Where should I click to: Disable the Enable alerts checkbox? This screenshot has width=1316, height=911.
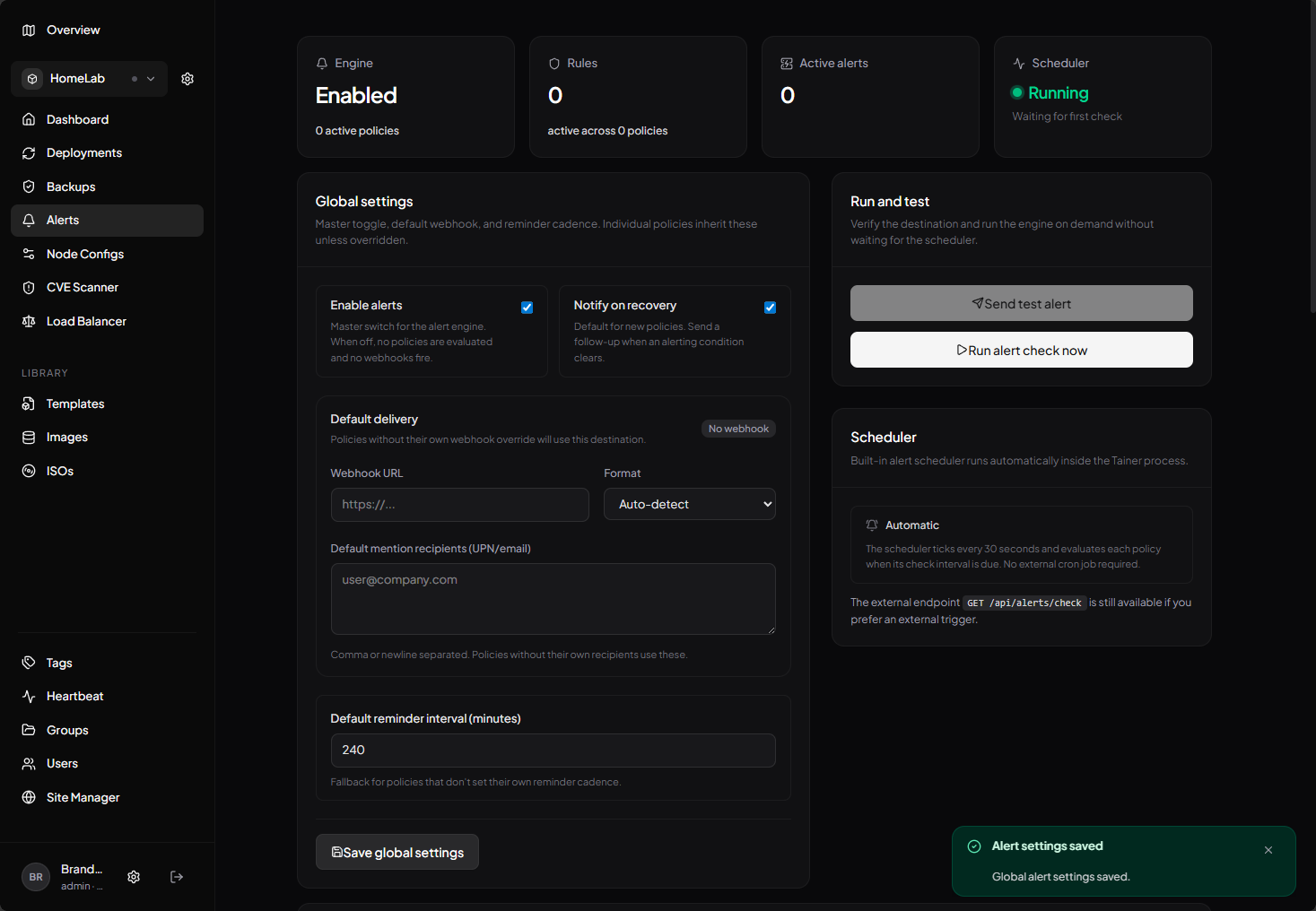click(527, 308)
